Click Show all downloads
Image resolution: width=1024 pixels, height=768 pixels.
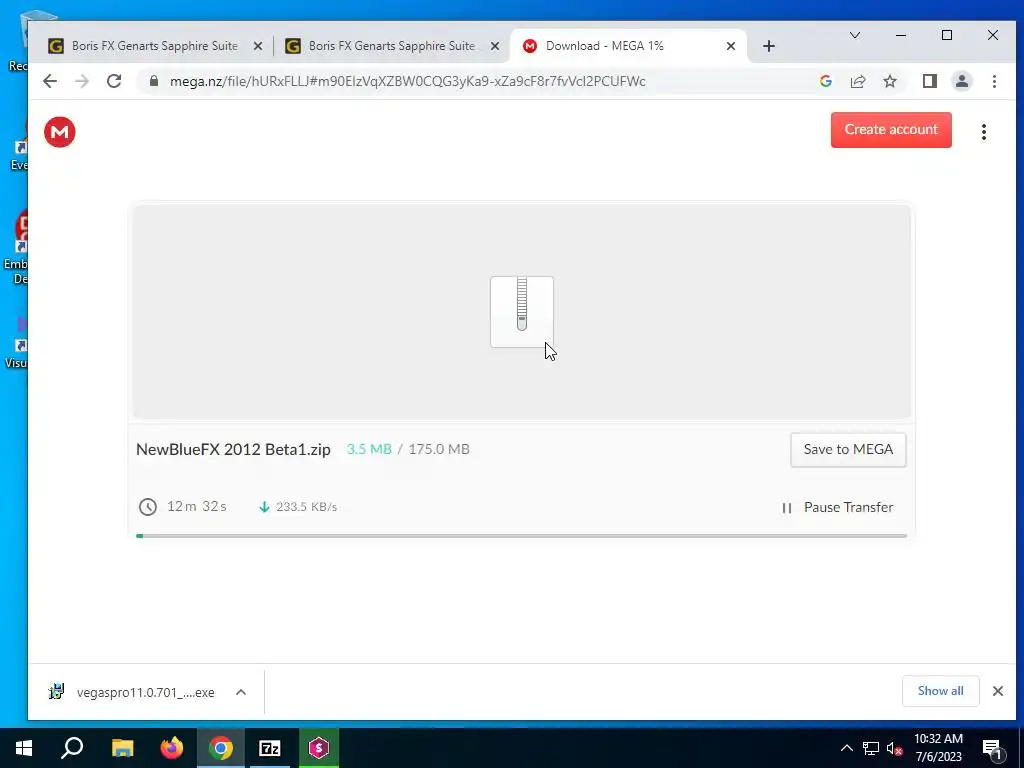point(940,691)
